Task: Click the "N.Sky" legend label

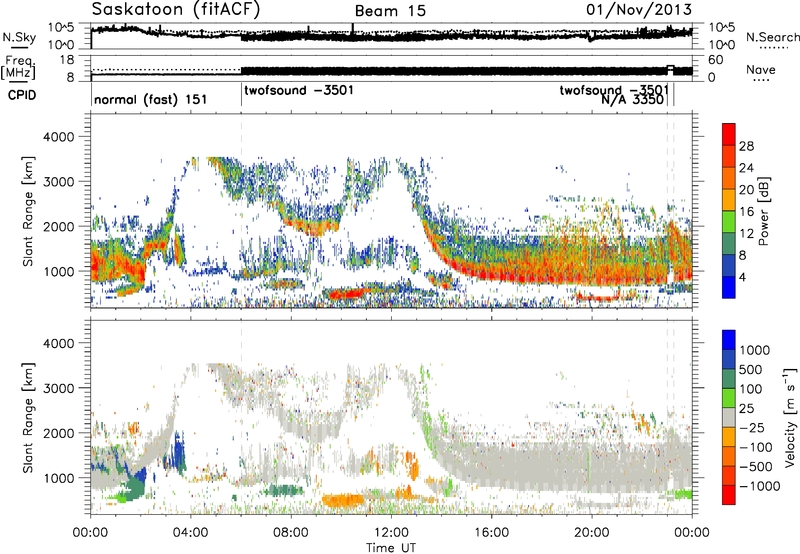Action: click(x=19, y=37)
